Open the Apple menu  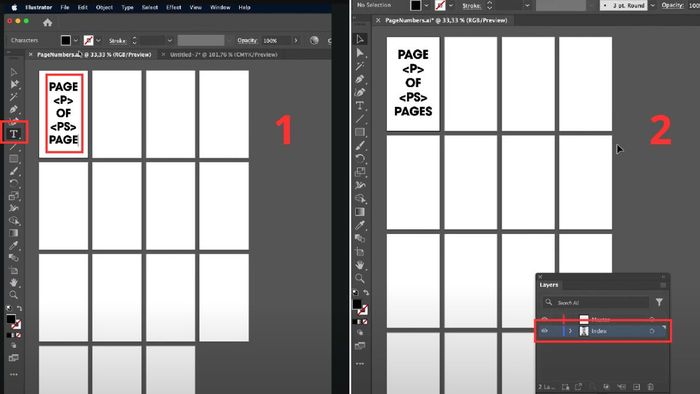pyautogui.click(x=14, y=7)
